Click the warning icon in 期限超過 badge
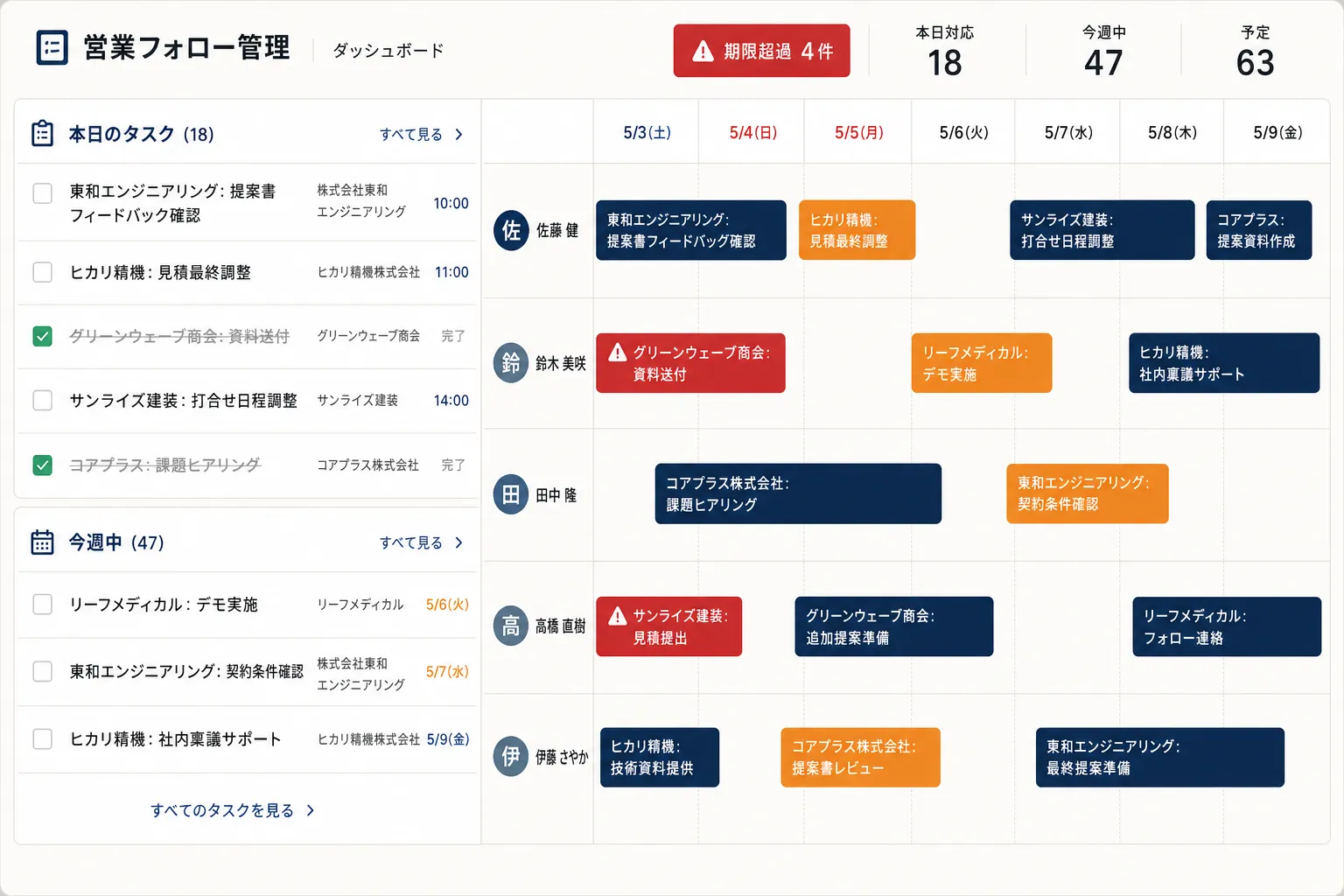 click(703, 52)
